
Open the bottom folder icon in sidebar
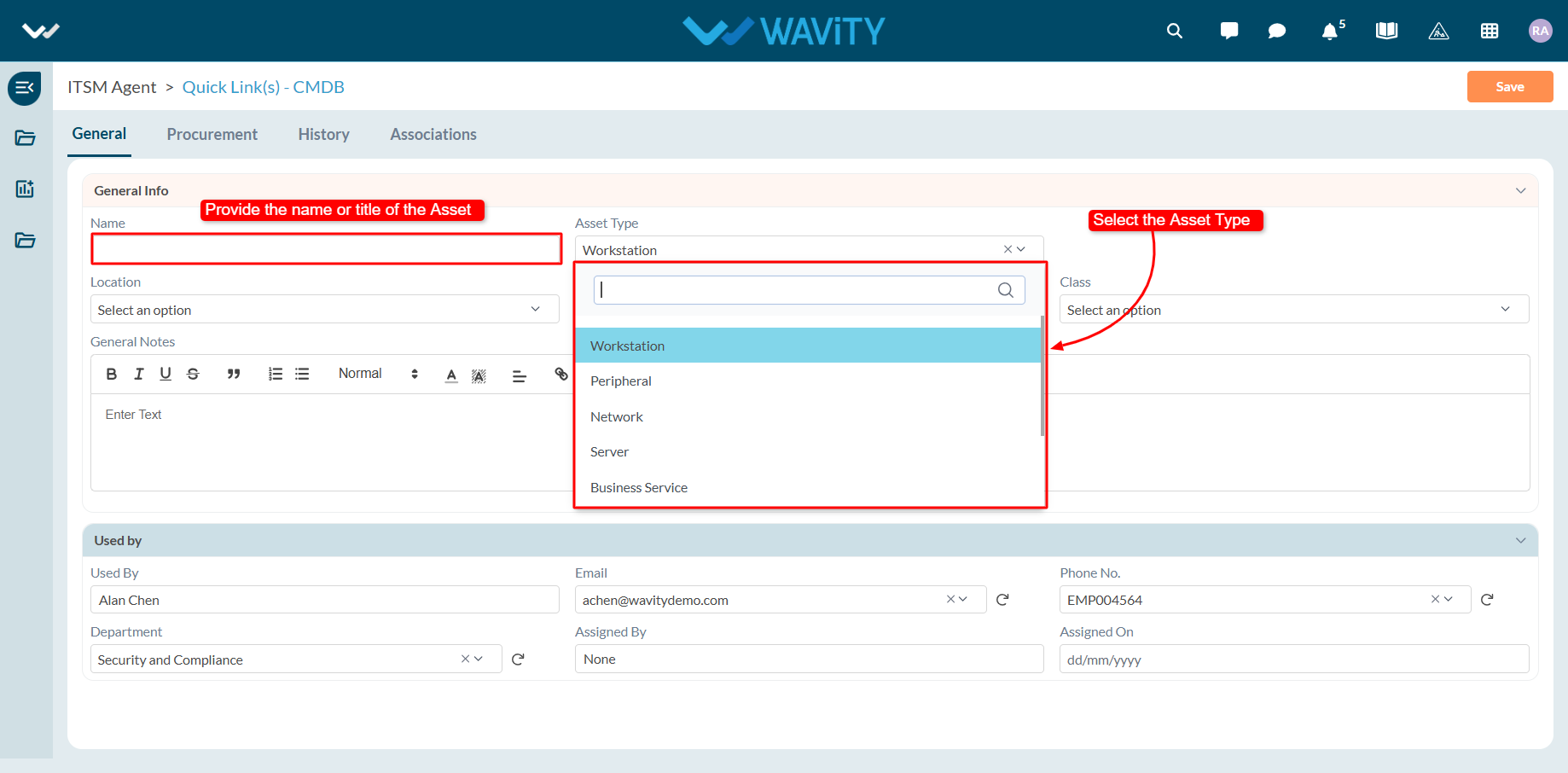pos(25,240)
